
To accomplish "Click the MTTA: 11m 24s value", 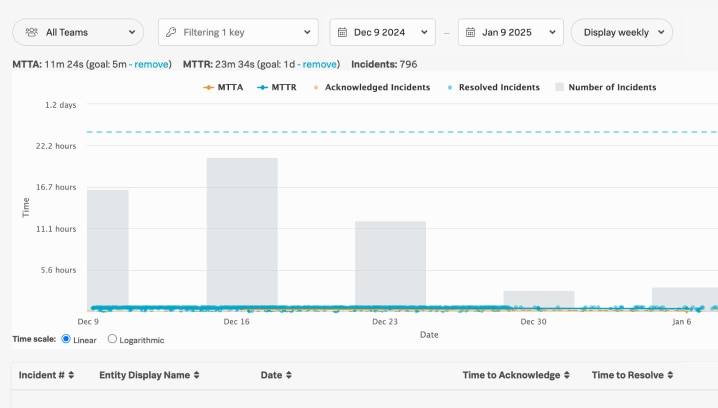I will point(48,64).
